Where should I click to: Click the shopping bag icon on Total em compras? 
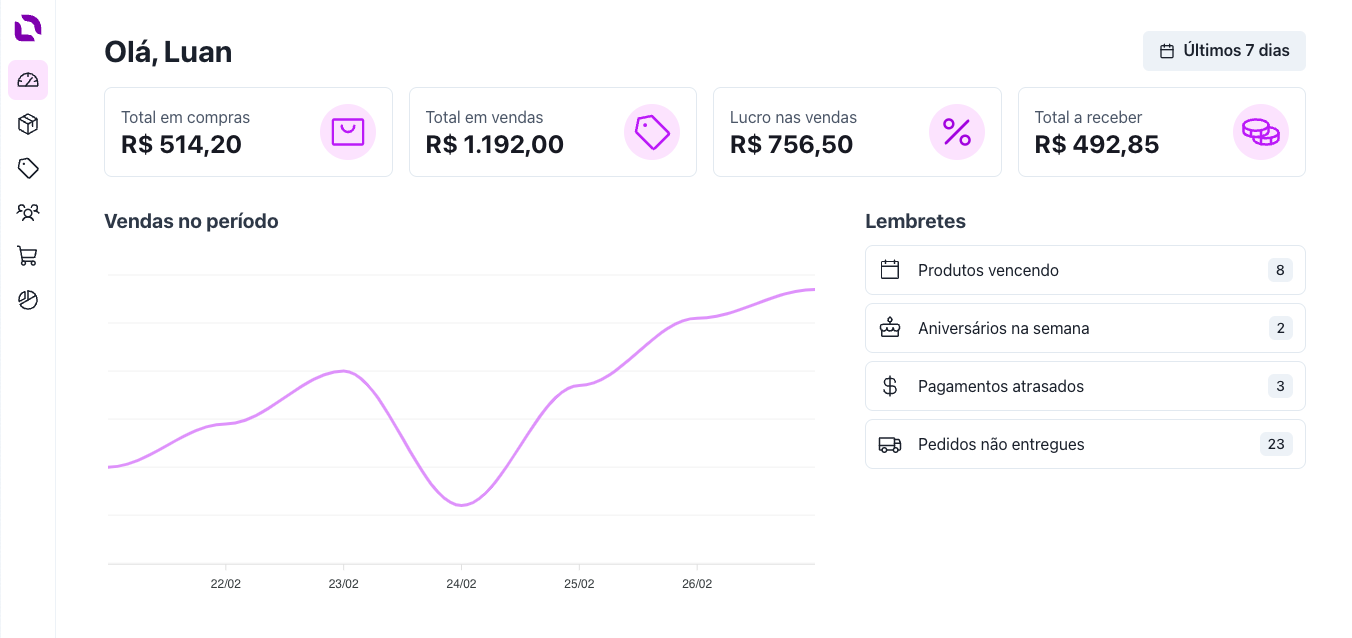click(348, 131)
